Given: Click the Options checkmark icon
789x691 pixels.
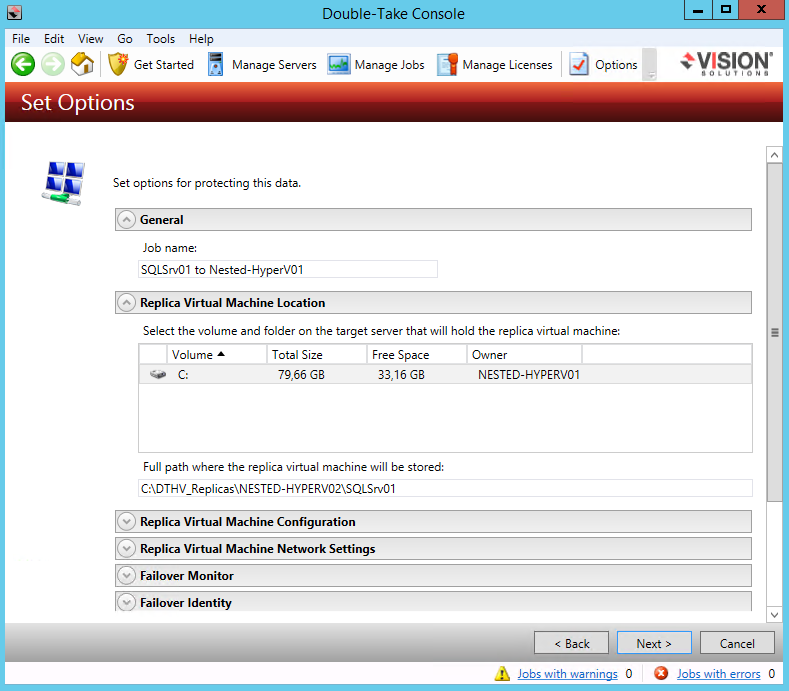Looking at the screenshot, I should 579,64.
